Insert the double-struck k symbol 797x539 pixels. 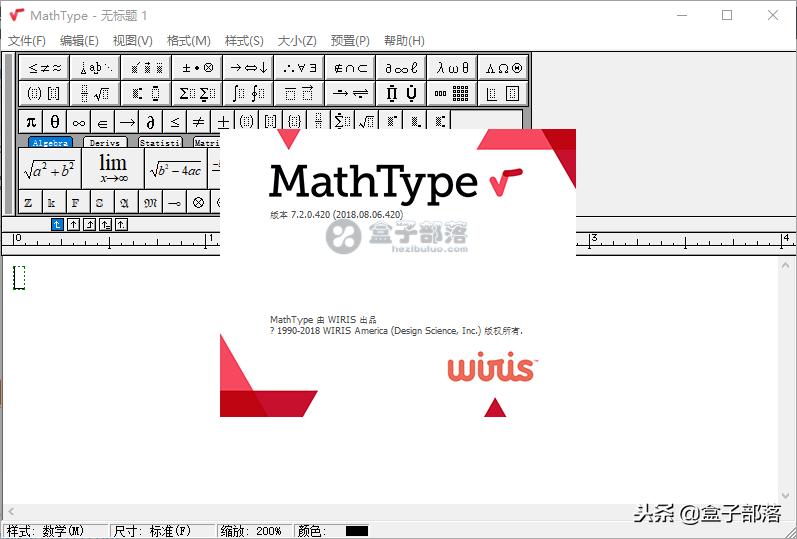click(53, 202)
